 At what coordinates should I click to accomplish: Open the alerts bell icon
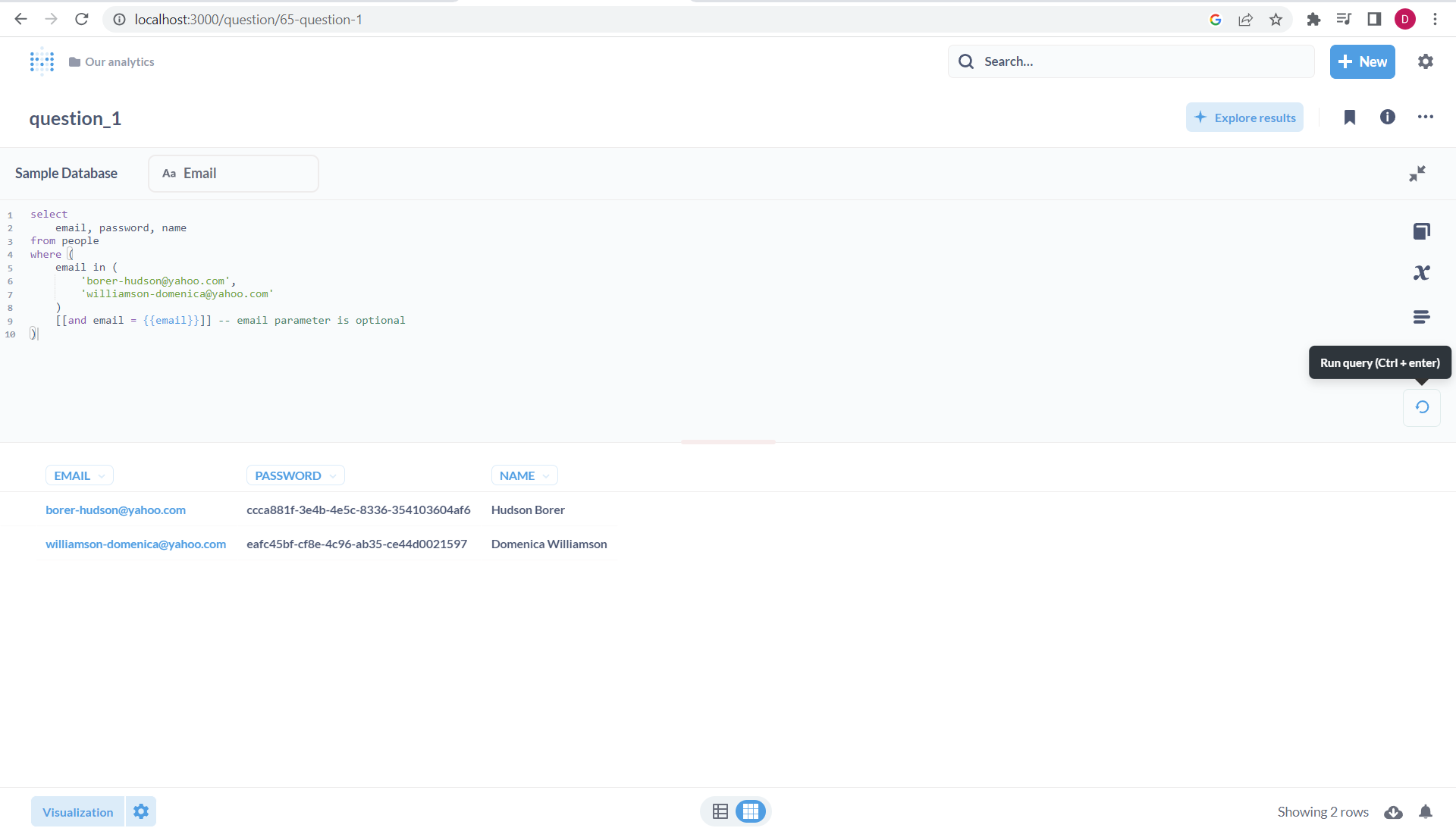[1426, 812]
